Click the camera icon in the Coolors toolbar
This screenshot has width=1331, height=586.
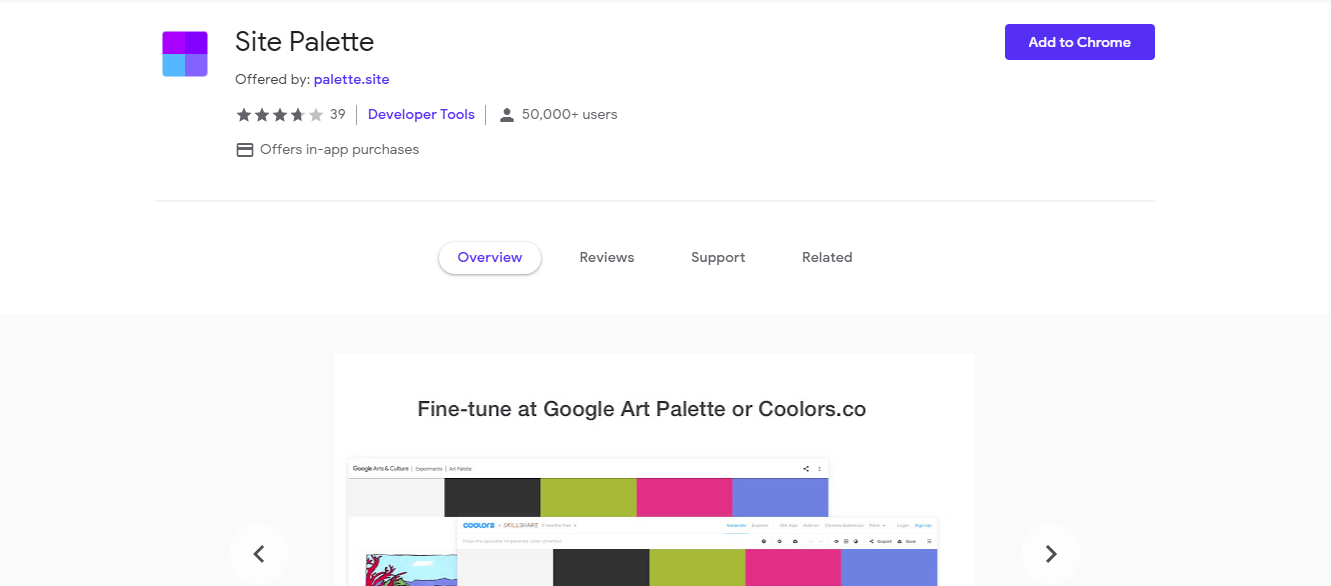[x=795, y=541]
